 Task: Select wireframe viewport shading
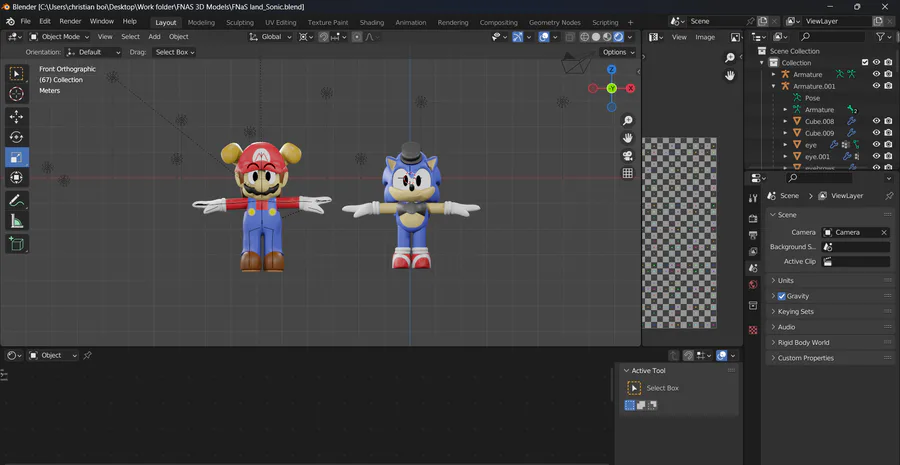point(584,37)
